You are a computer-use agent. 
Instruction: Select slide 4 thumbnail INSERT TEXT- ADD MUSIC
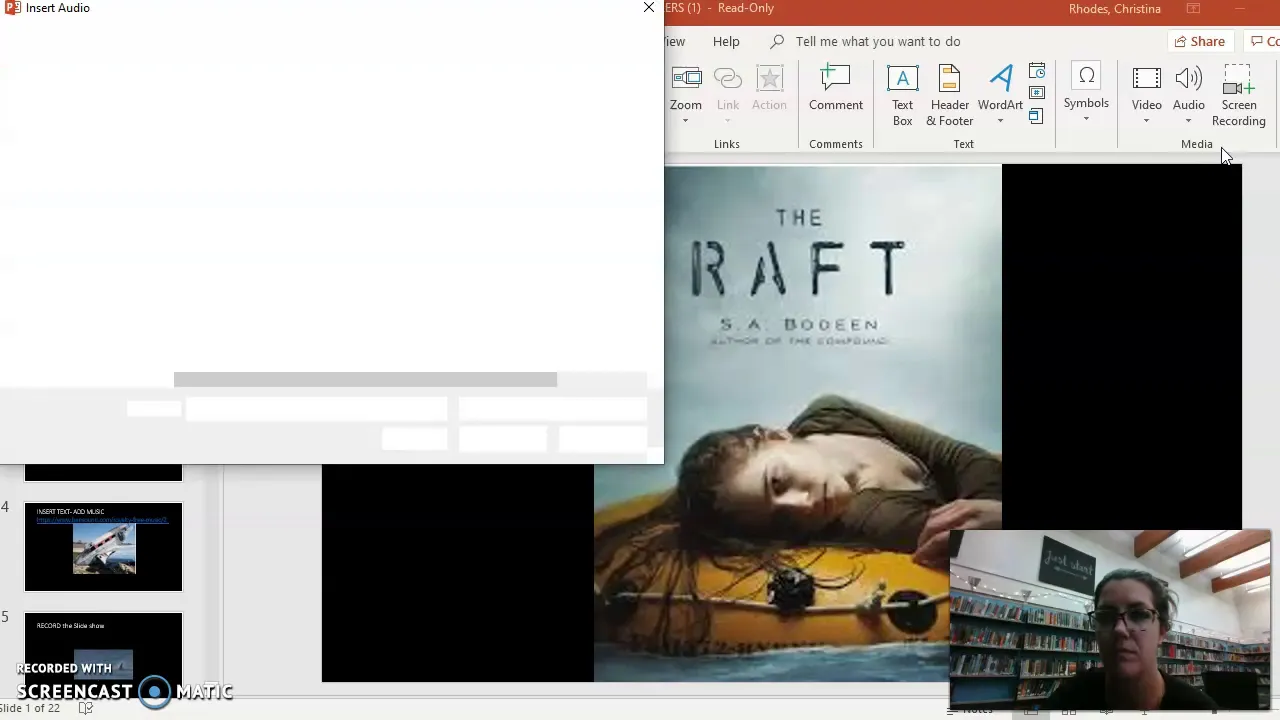[104, 547]
